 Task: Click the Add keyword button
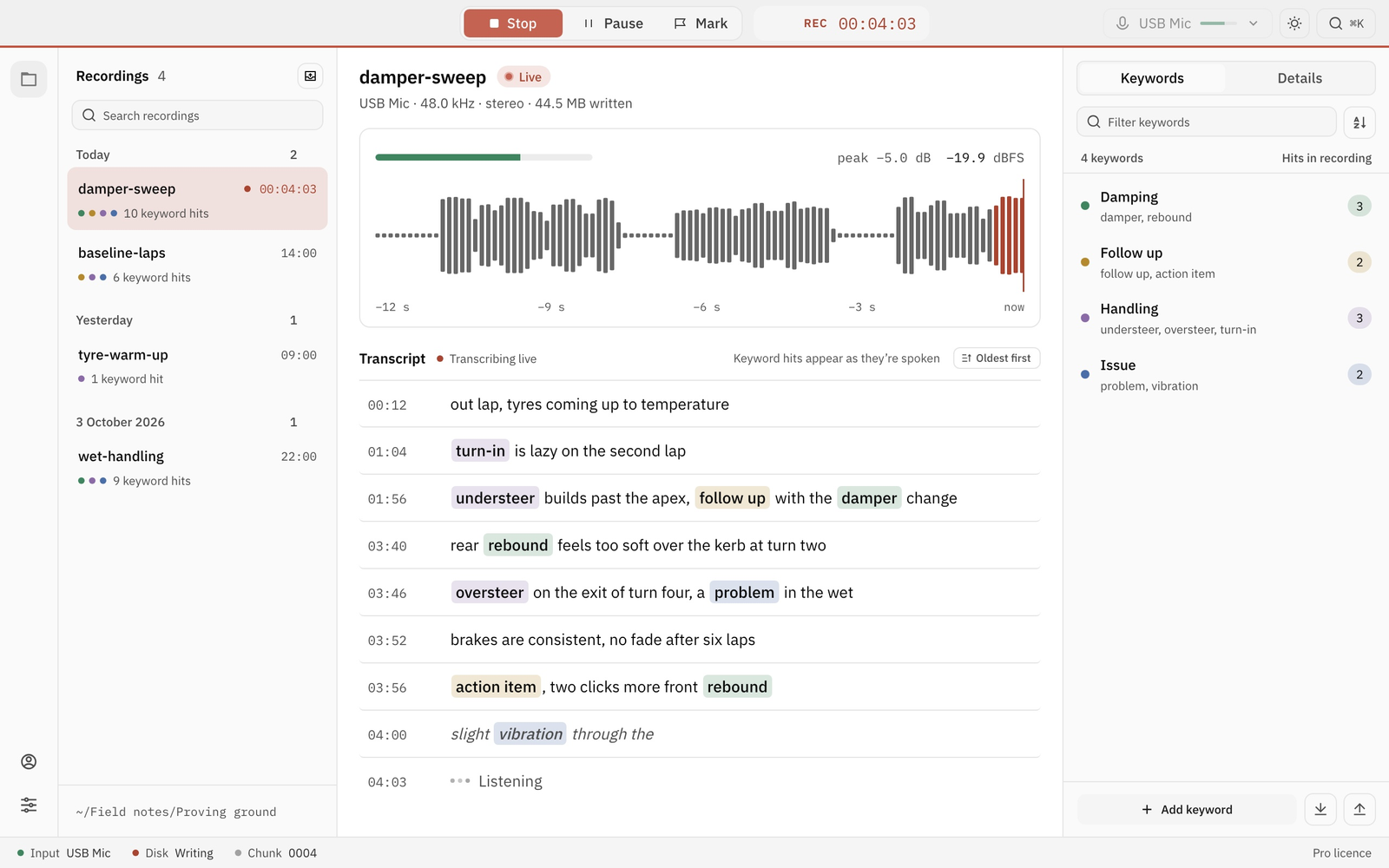tap(1187, 809)
